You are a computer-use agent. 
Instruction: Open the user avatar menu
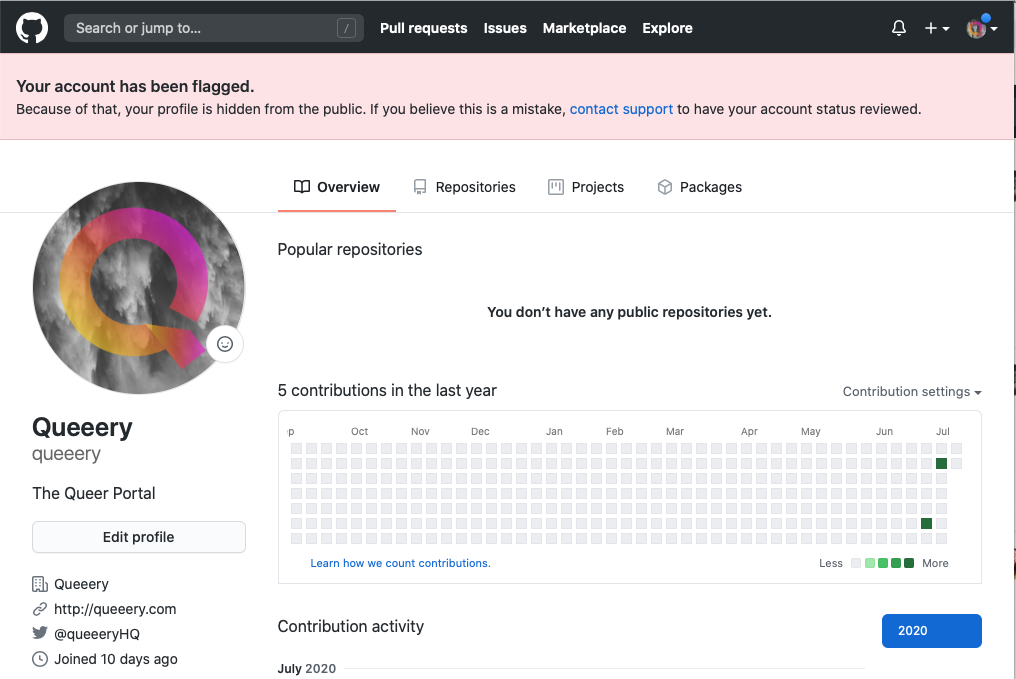point(982,28)
